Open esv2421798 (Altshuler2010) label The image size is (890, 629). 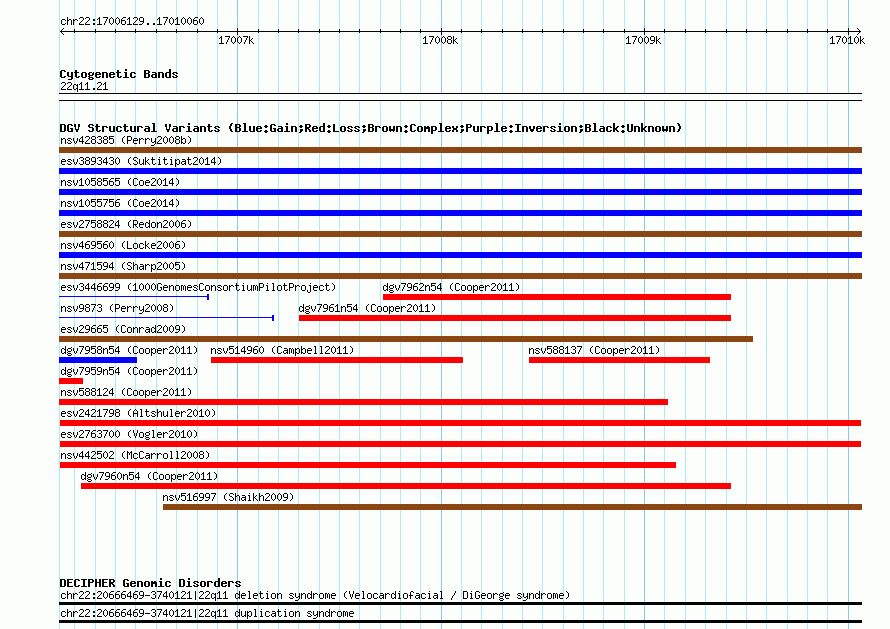138,413
